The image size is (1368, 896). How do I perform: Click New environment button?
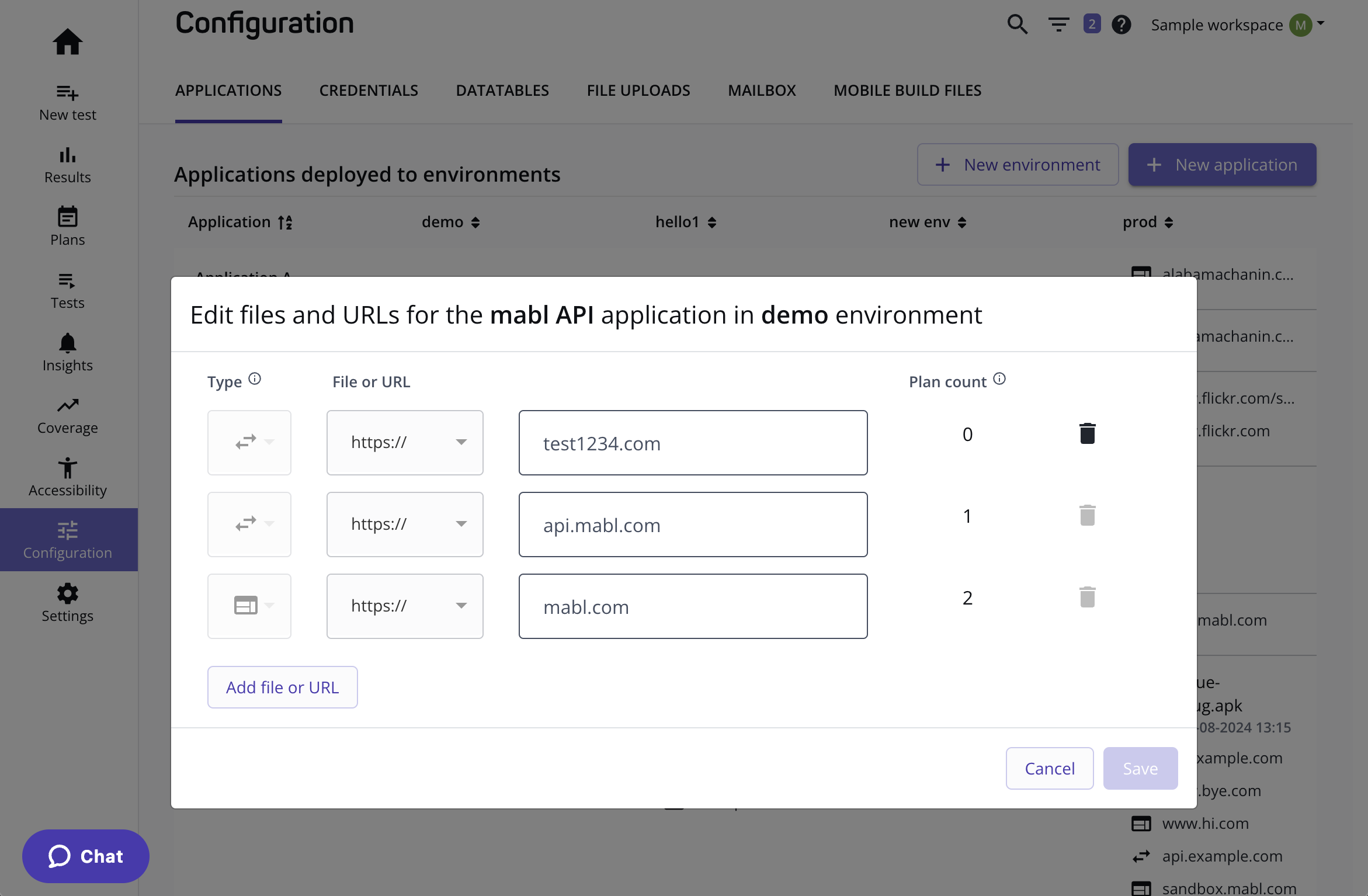click(1018, 165)
